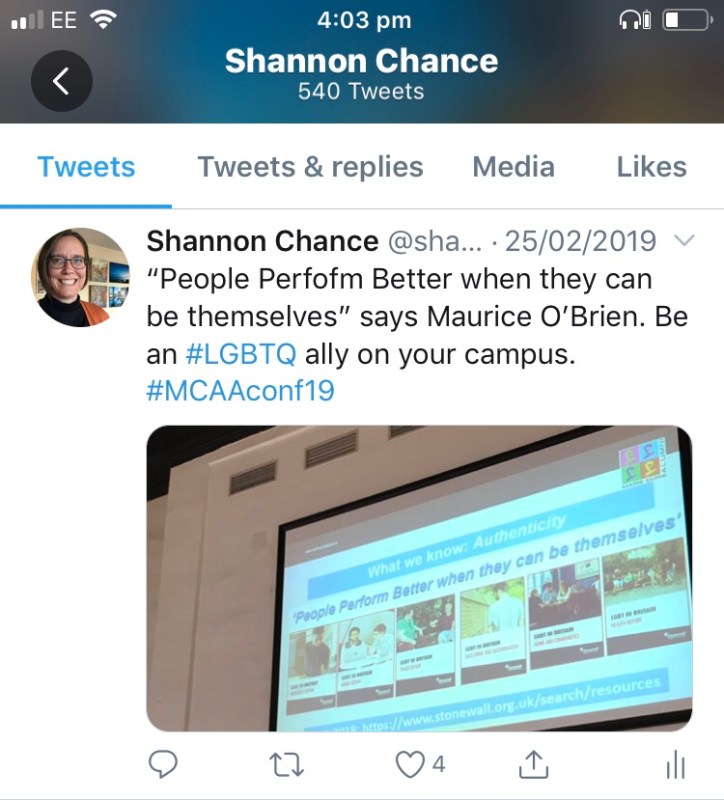Image resolution: width=724 pixels, height=800 pixels.
Task: Open the tweet options chevron
Action: point(685,241)
